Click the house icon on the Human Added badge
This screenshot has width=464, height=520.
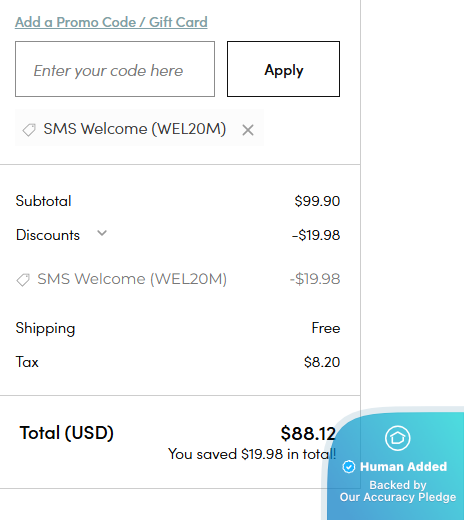(x=397, y=438)
